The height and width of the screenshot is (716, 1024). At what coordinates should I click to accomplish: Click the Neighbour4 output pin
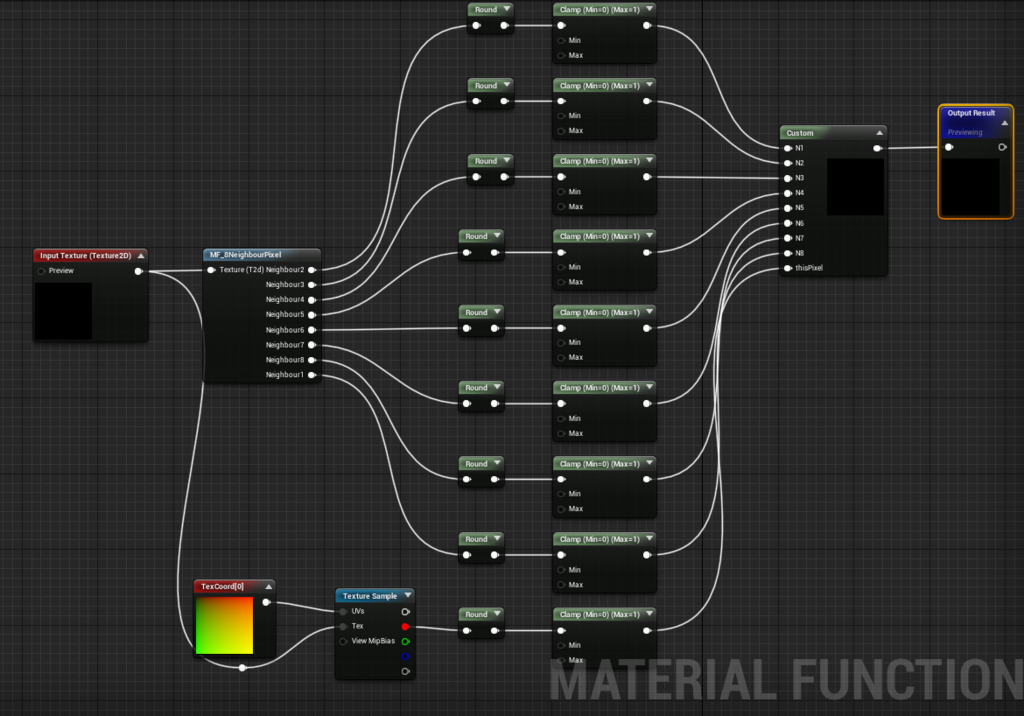(x=312, y=300)
